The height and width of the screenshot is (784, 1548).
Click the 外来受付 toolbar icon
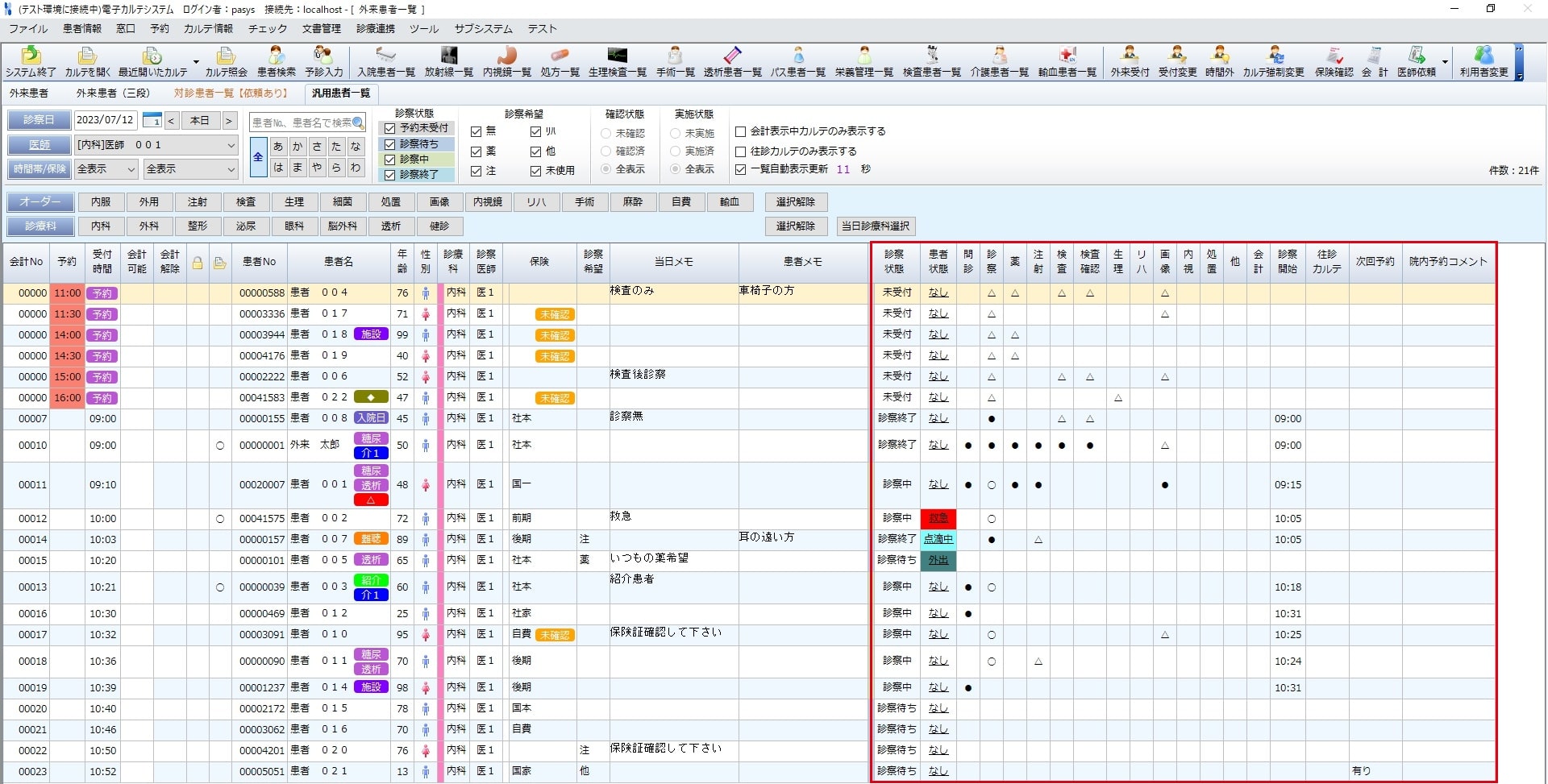[1130, 62]
